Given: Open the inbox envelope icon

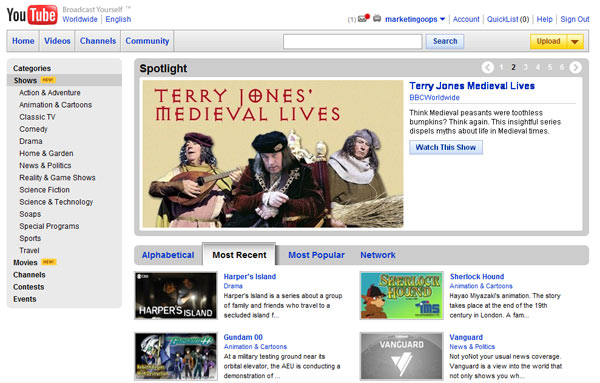Looking at the screenshot, I should (364, 18).
